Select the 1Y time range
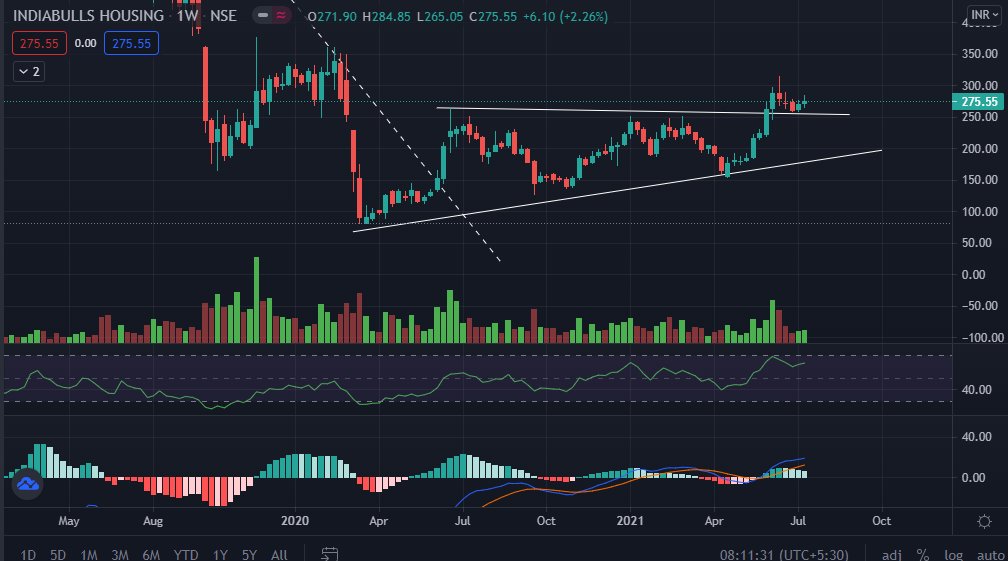The width and height of the screenshot is (1008, 561). click(220, 554)
